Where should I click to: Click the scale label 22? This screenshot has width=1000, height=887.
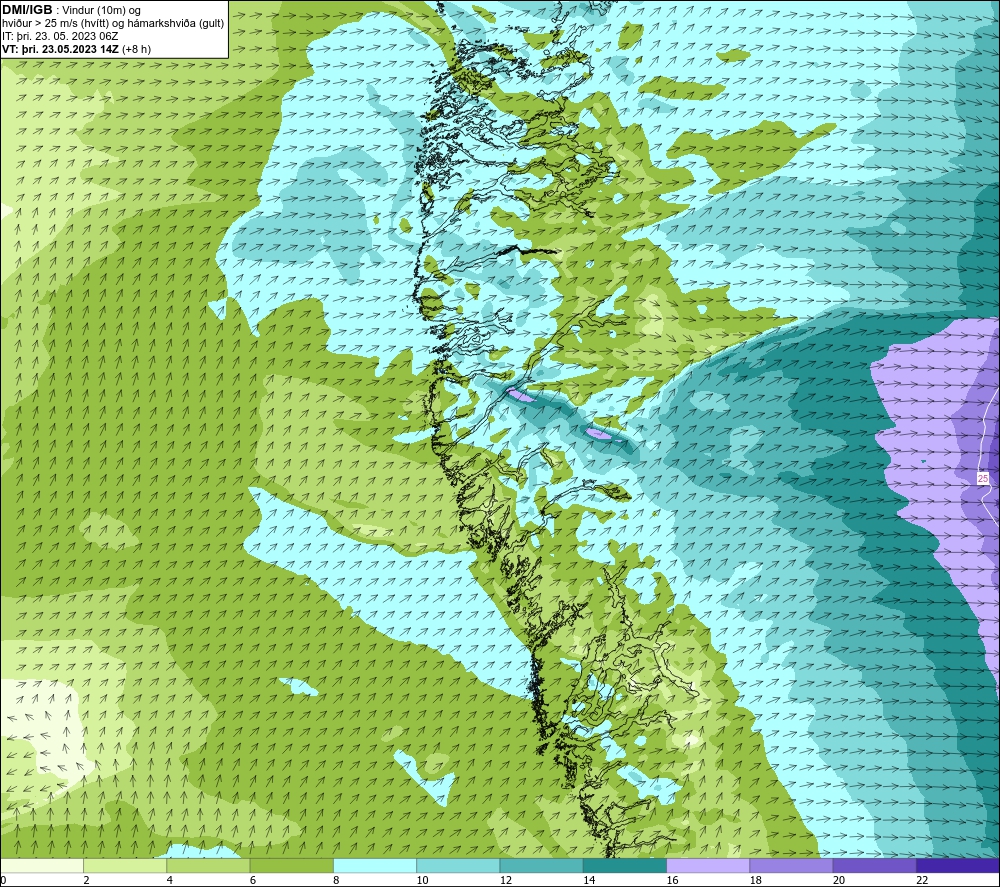(x=922, y=880)
